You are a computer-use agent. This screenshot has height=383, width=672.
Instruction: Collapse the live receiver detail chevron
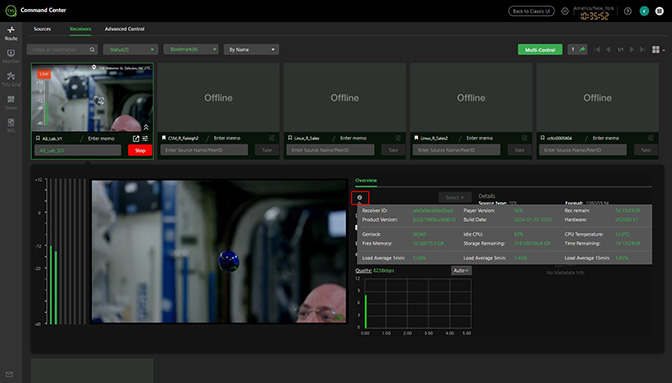(x=146, y=127)
